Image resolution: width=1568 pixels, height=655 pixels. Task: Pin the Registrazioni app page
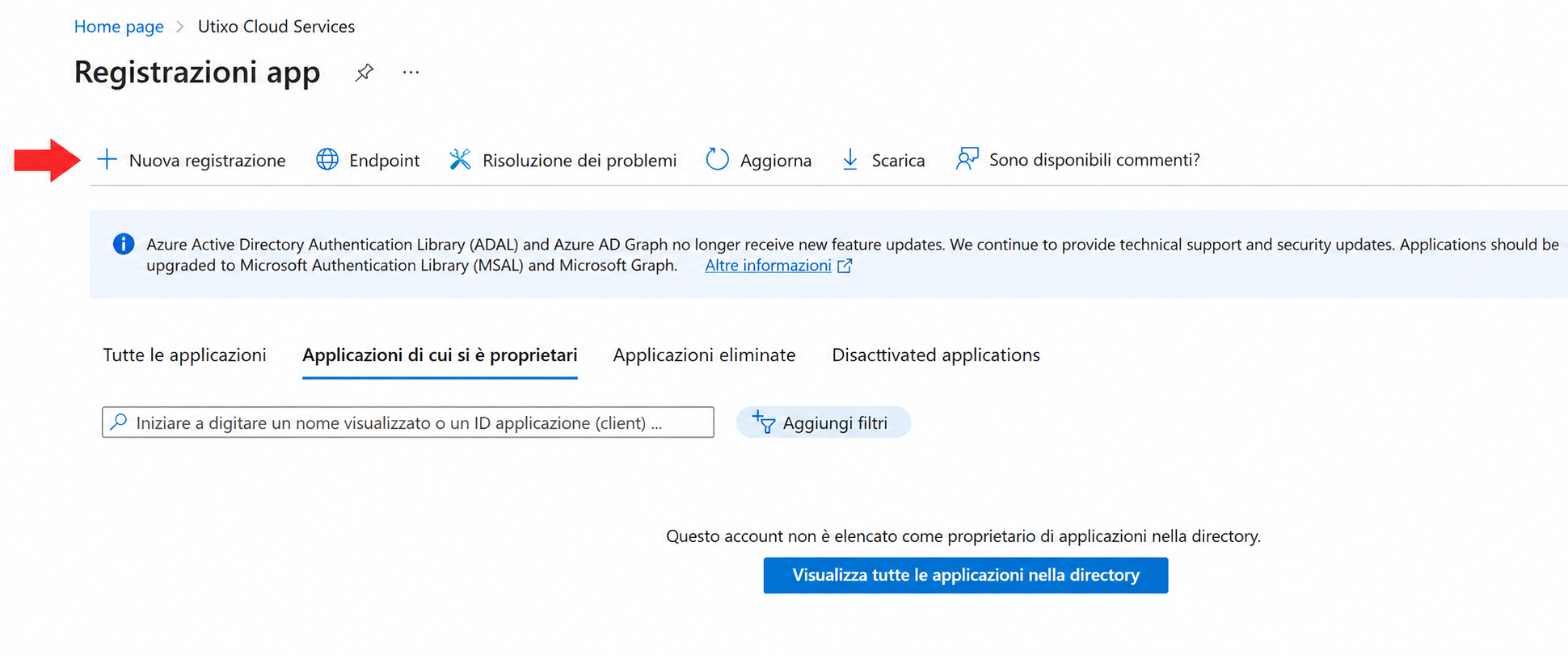(x=364, y=73)
